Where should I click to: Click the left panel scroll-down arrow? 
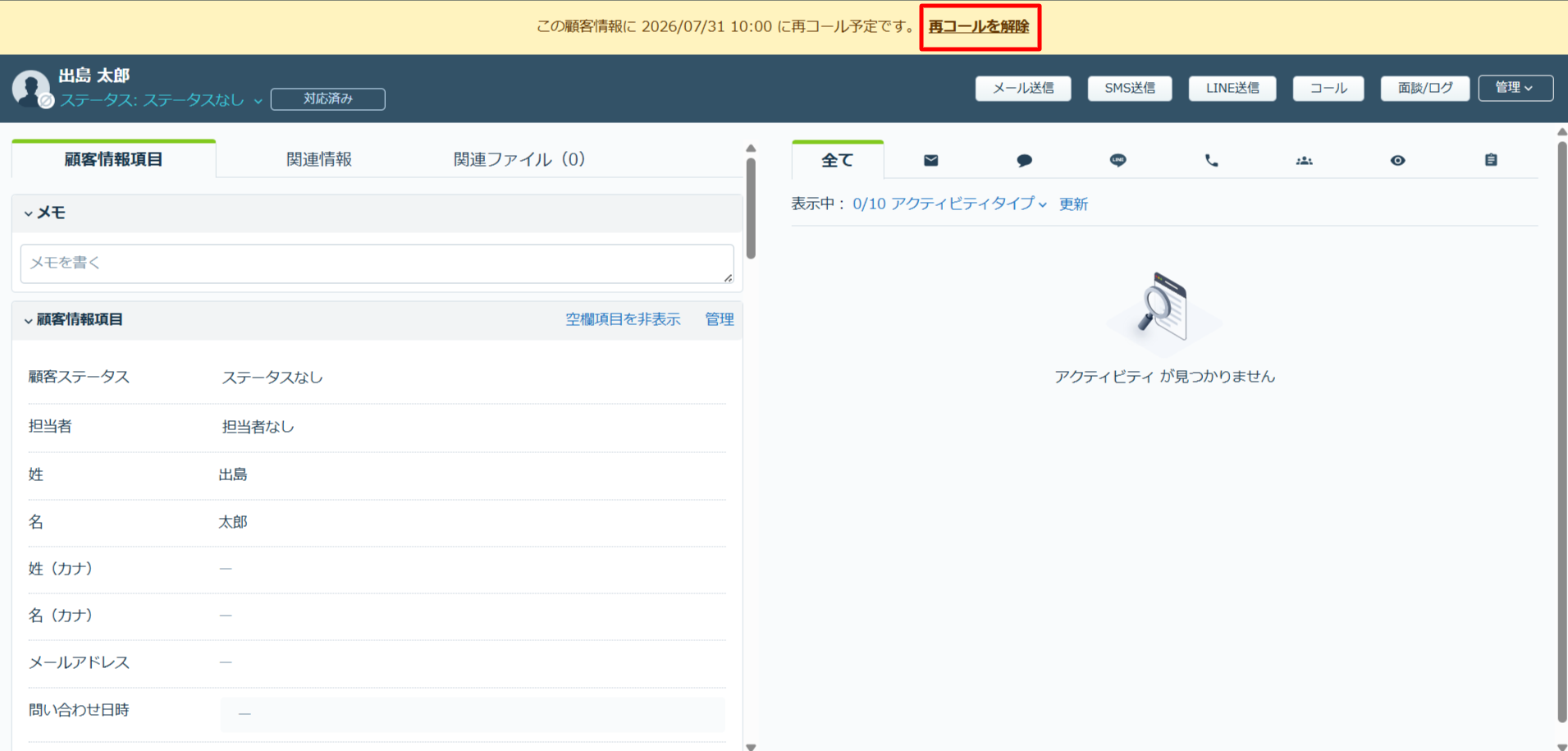click(751, 746)
